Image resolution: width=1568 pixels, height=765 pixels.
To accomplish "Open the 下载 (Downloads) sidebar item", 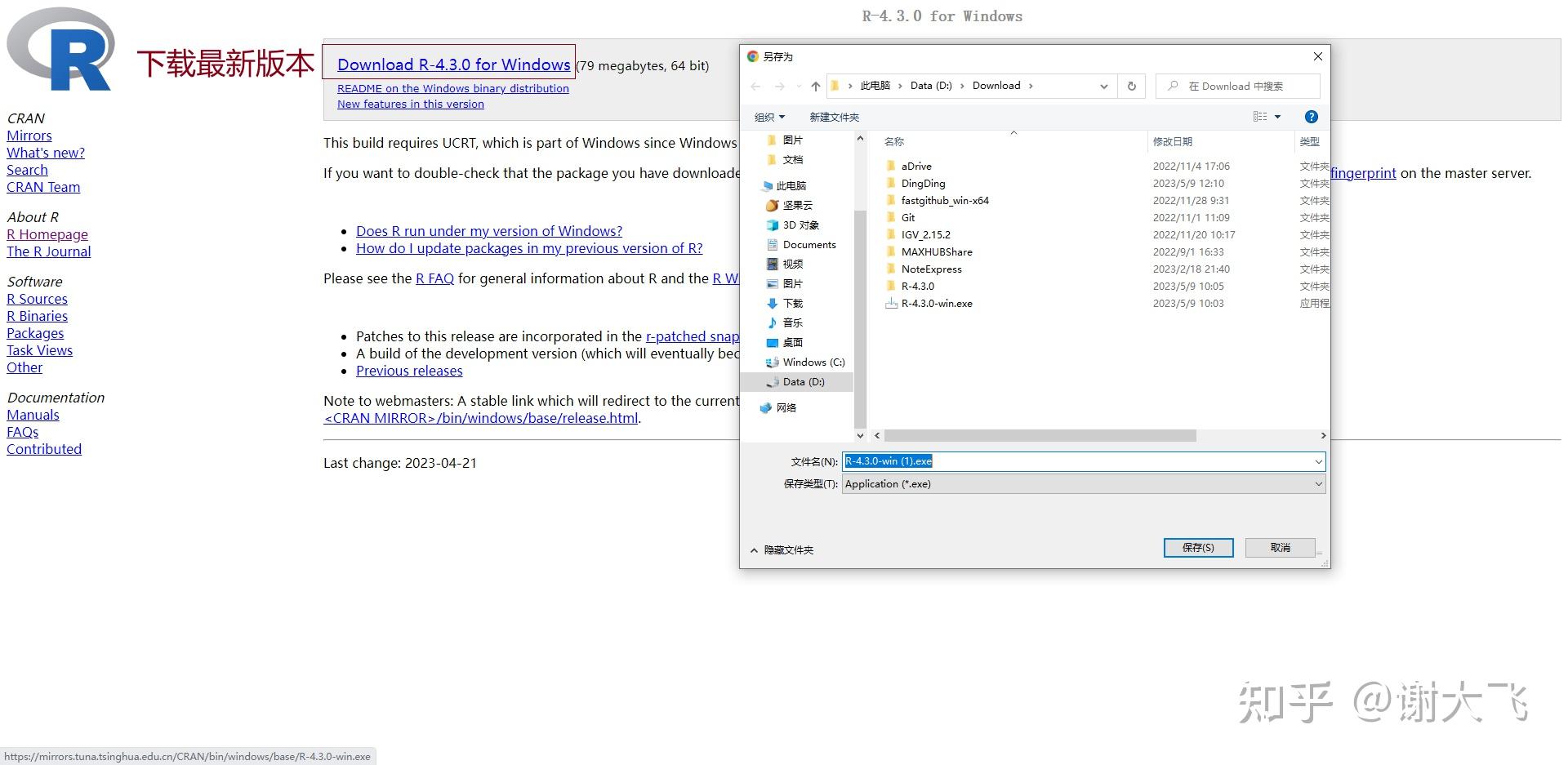I will pos(791,303).
